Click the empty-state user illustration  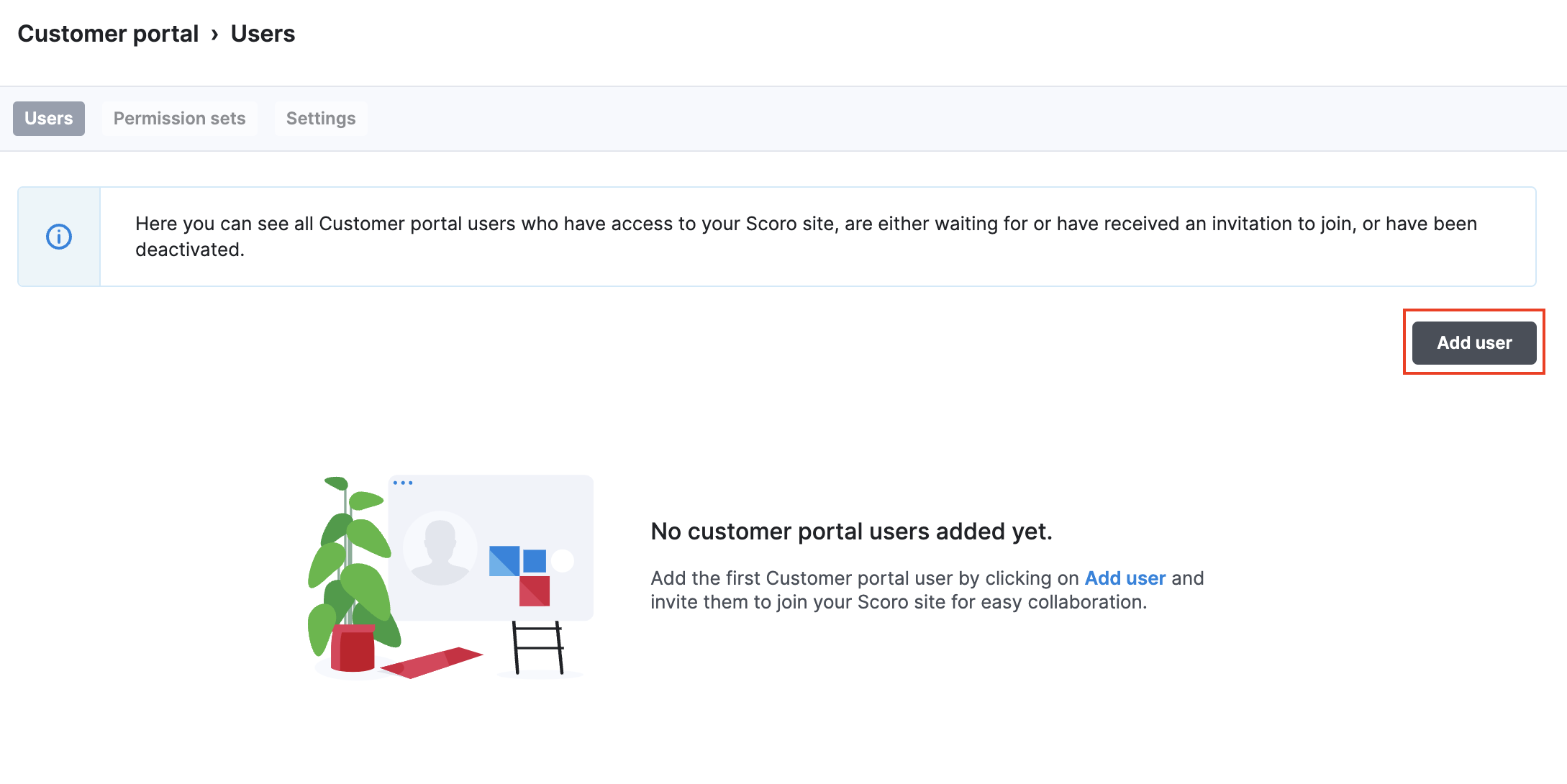[x=450, y=577]
